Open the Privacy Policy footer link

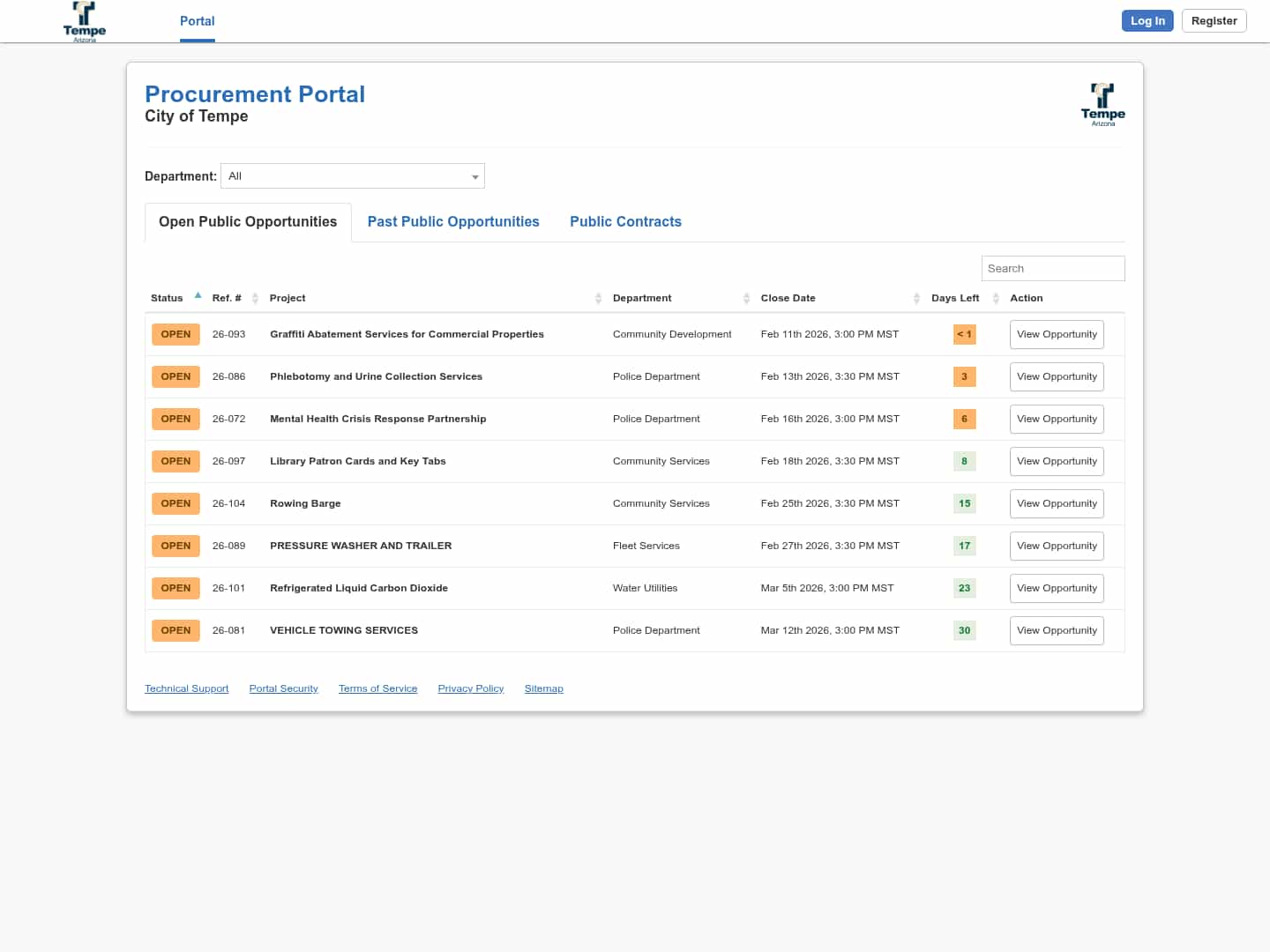point(470,689)
